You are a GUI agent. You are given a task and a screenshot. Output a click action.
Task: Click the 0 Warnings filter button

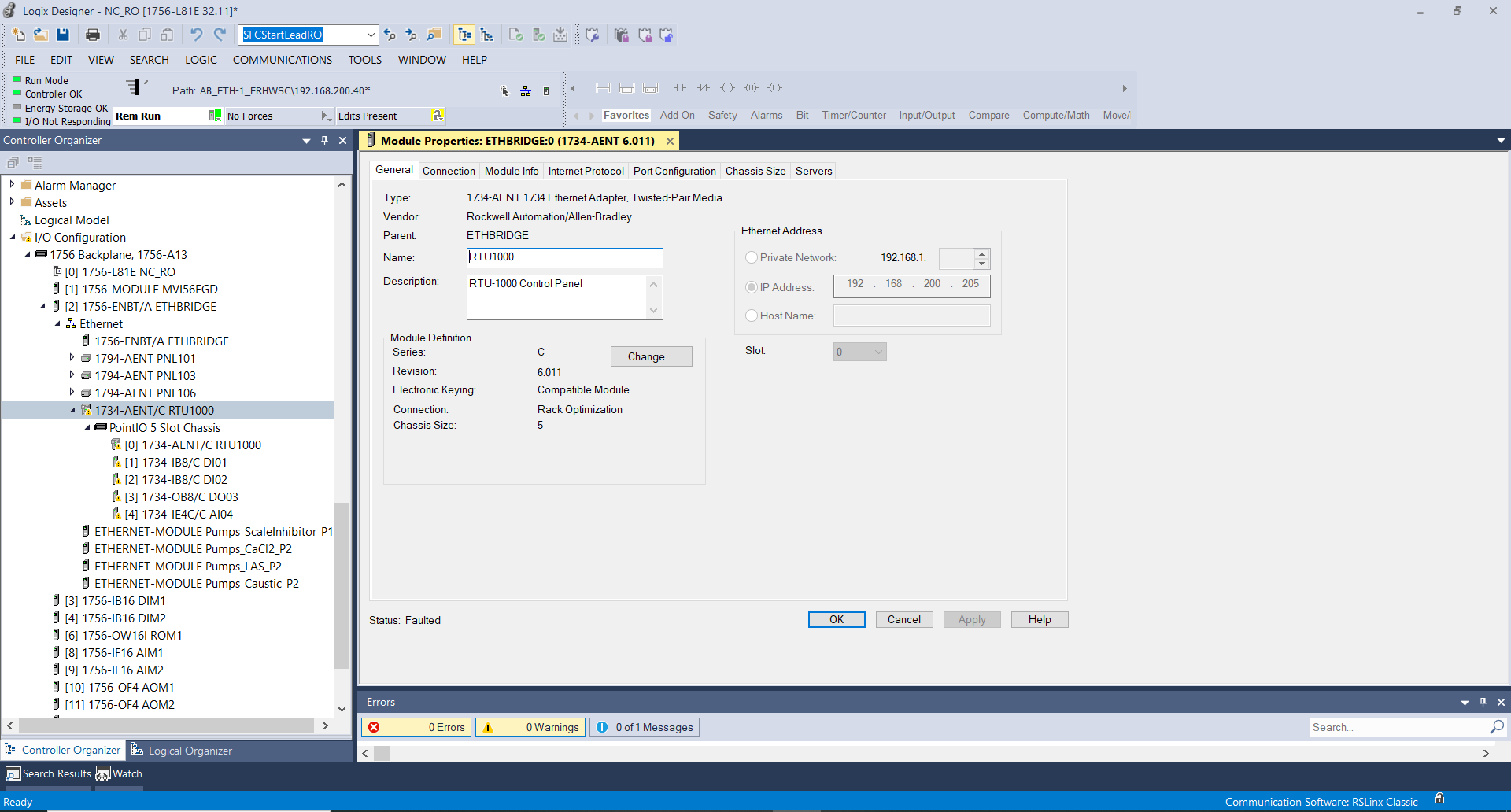tap(530, 727)
